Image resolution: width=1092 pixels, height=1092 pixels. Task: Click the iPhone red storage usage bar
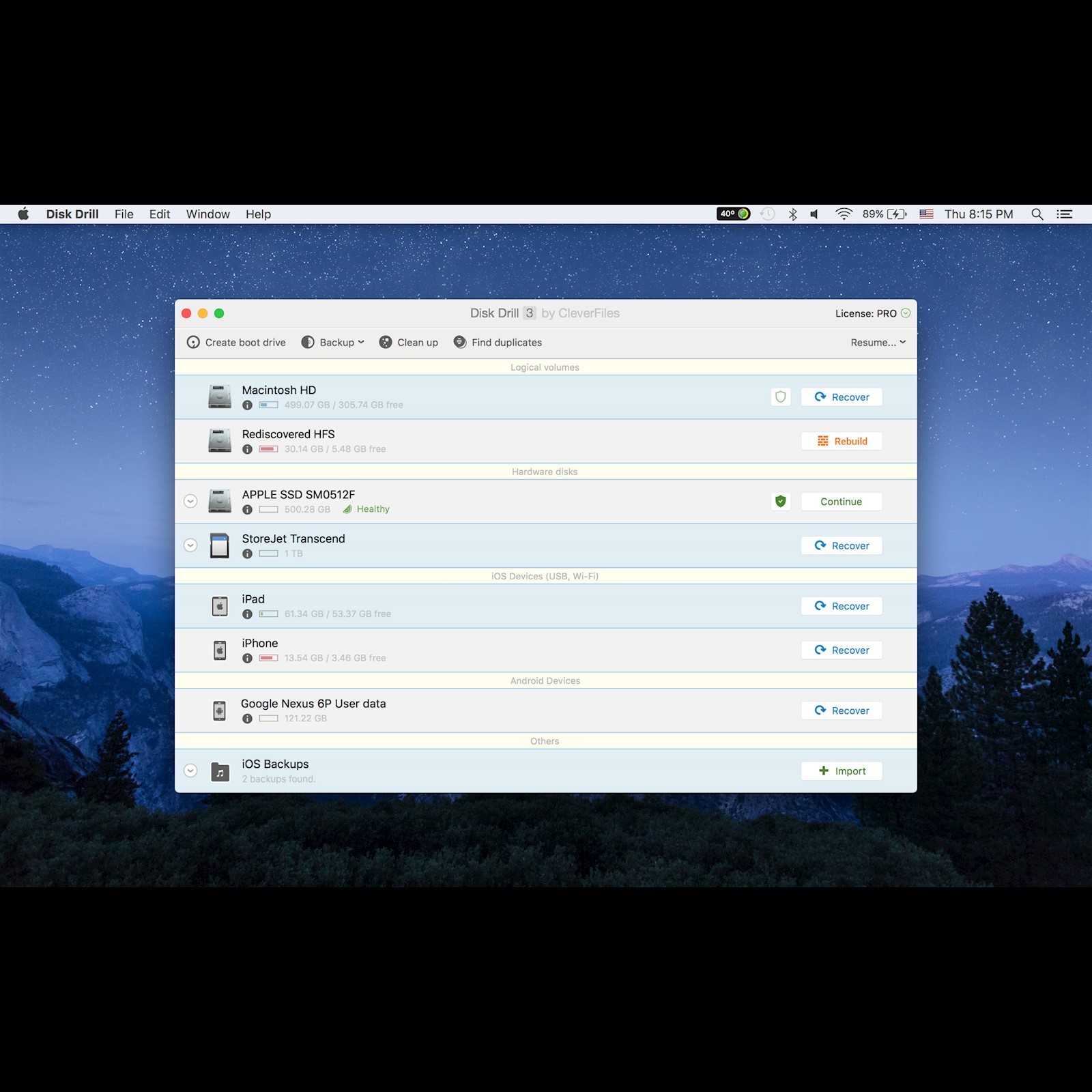pos(268,658)
